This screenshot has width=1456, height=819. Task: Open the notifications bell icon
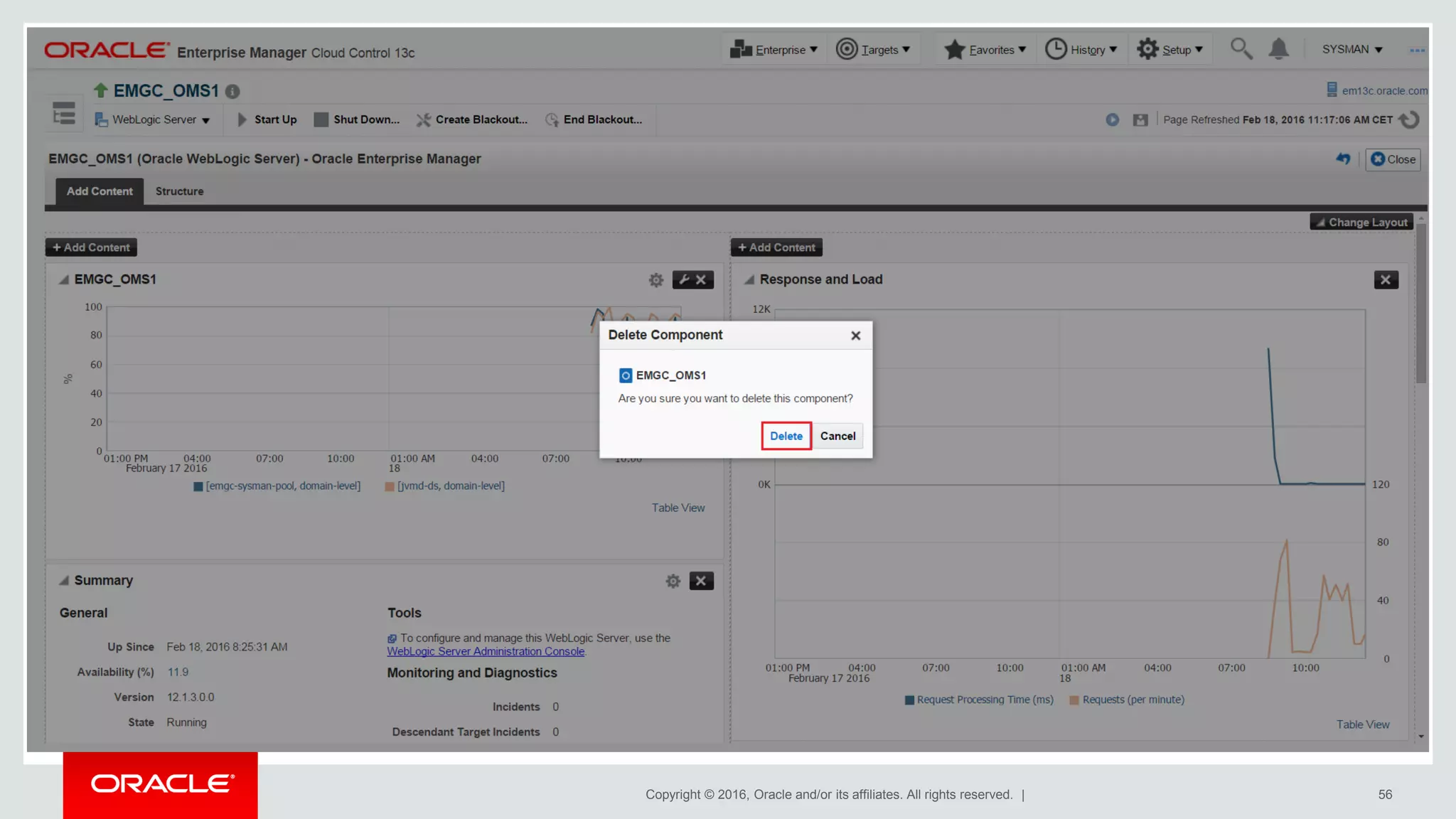[x=1278, y=49]
